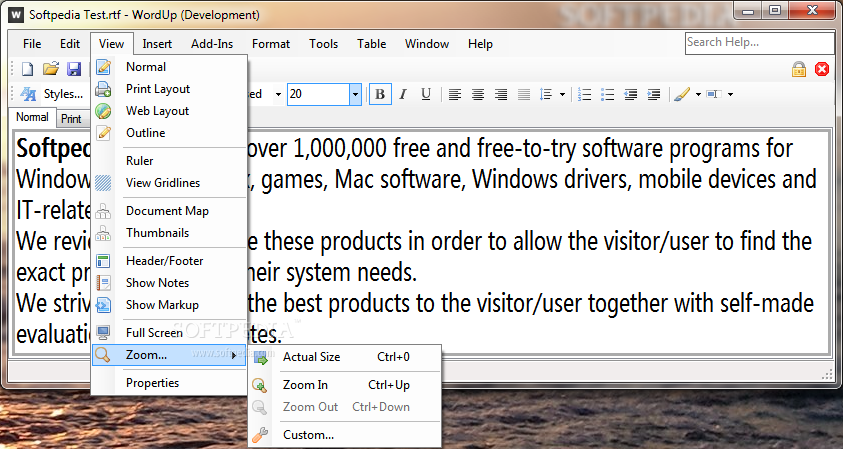The width and height of the screenshot is (843, 449).
Task: Open the Window menu
Action: click(427, 44)
